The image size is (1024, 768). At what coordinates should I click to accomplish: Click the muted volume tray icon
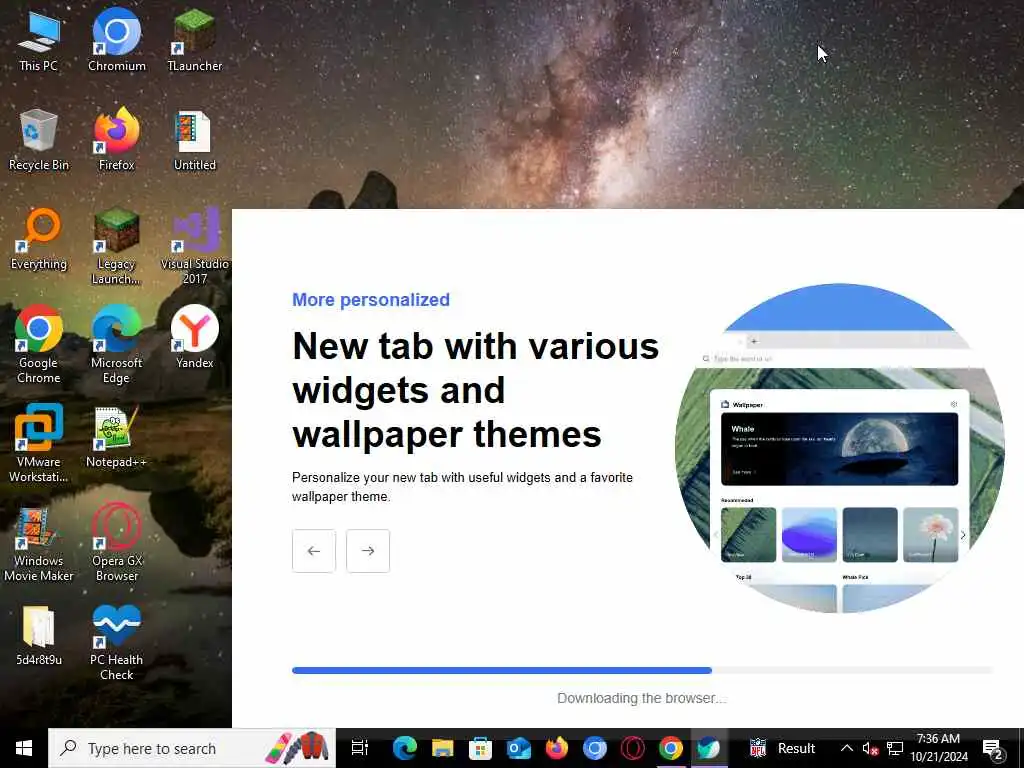[870, 749]
